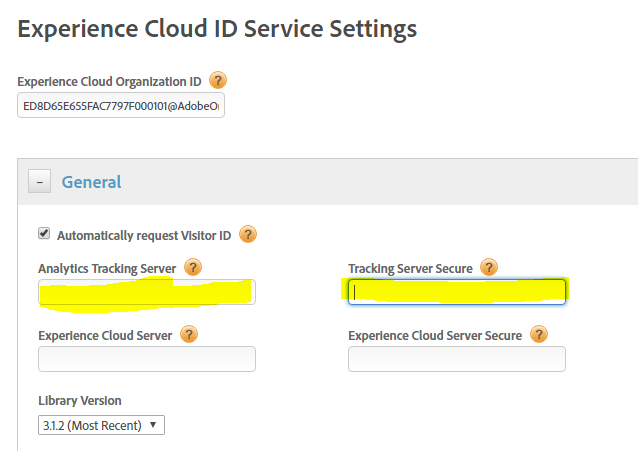
Task: Click the Experience Cloud Organization ID field
Action: click(x=120, y=106)
